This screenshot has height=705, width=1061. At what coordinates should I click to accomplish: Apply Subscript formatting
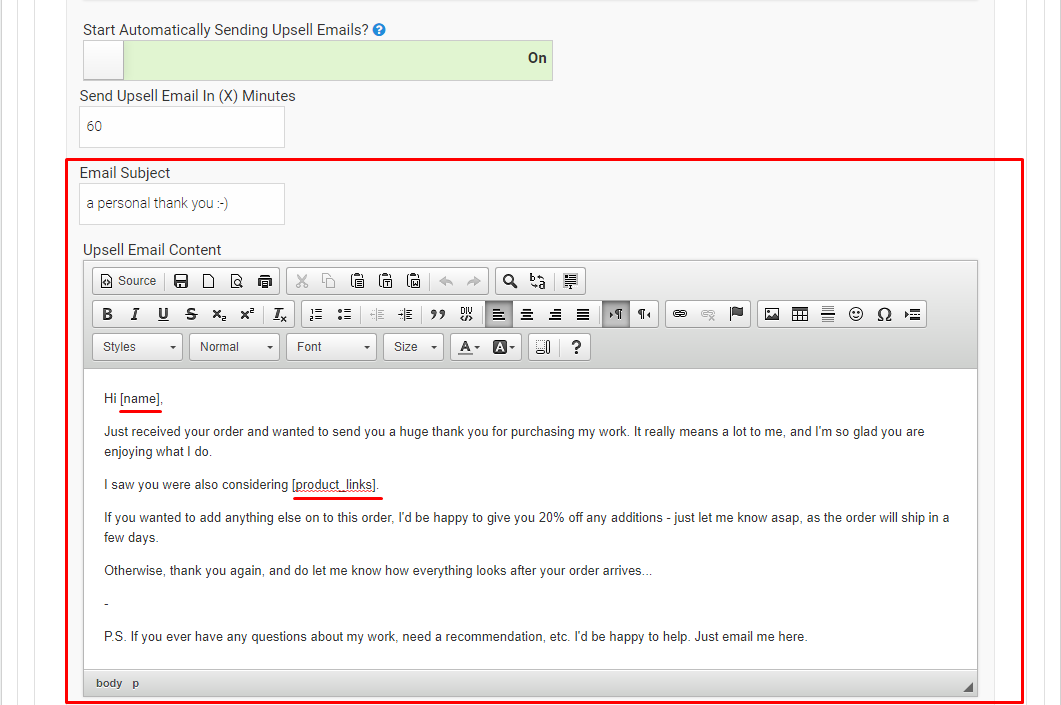[x=219, y=314]
